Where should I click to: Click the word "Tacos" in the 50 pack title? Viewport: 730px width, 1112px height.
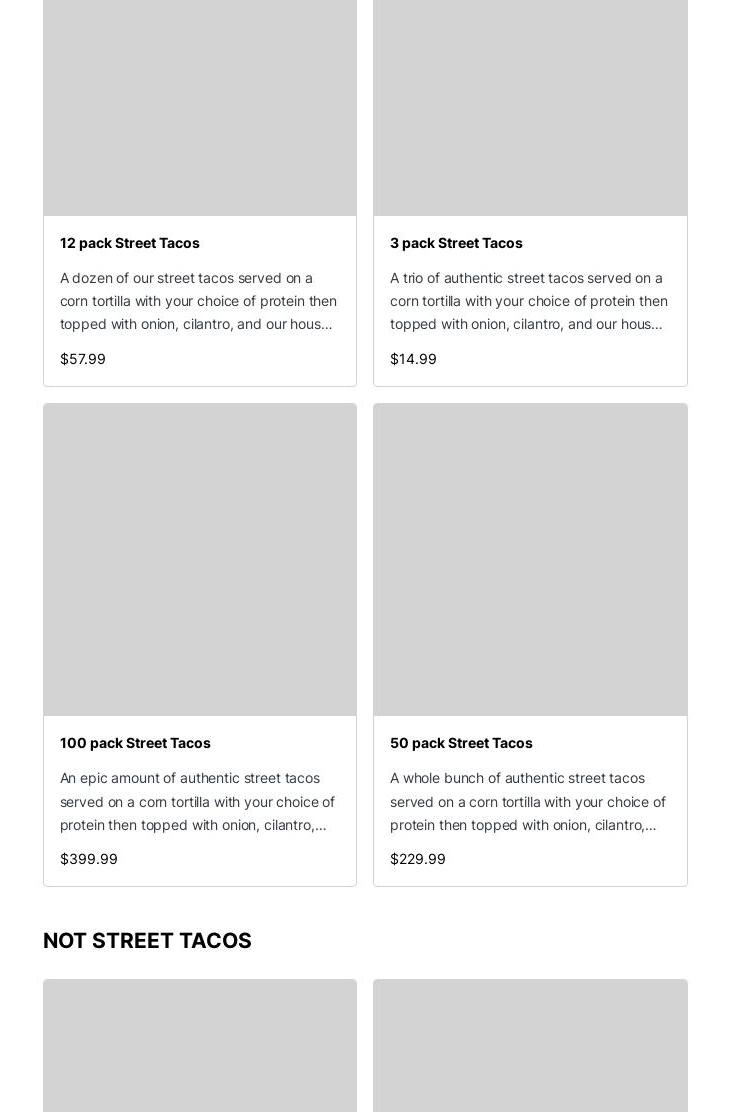tap(512, 743)
